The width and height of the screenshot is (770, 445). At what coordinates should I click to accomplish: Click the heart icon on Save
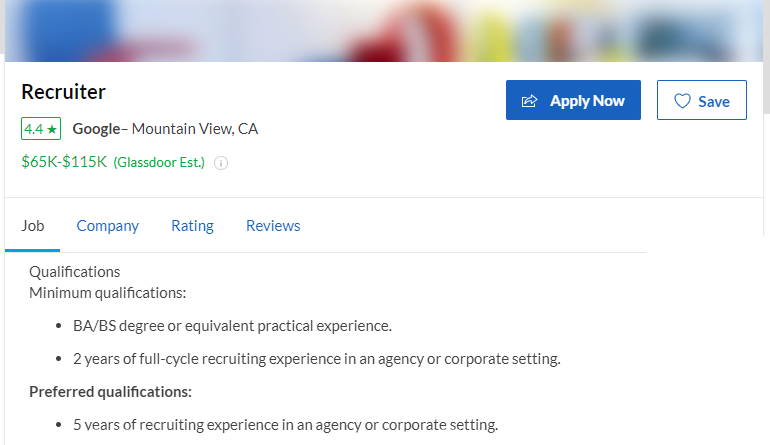[683, 101]
